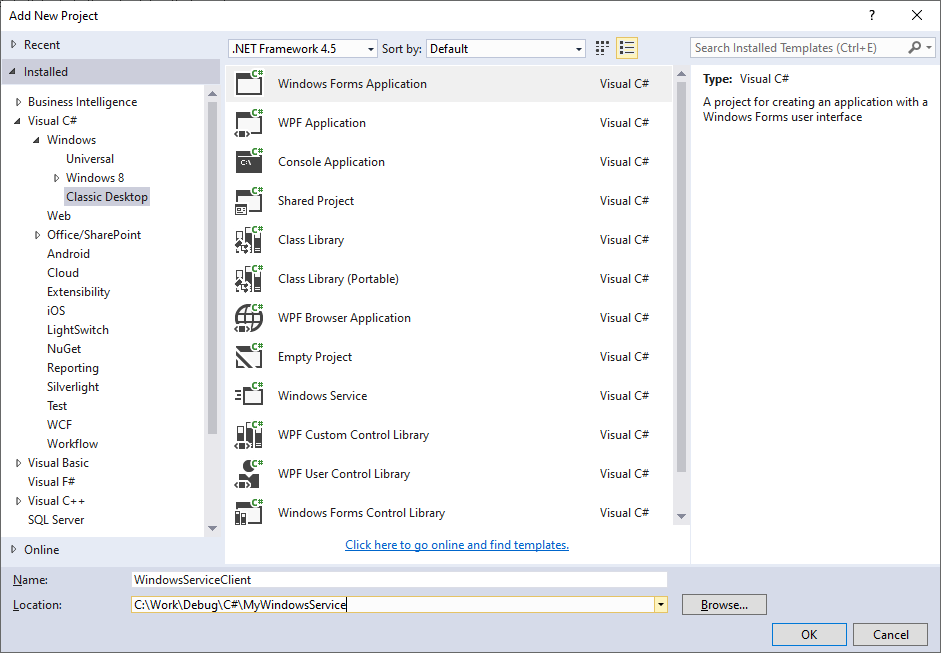This screenshot has height=653, width=941.
Task: Click the WPF Custom Control Library icon
Action: point(249,435)
